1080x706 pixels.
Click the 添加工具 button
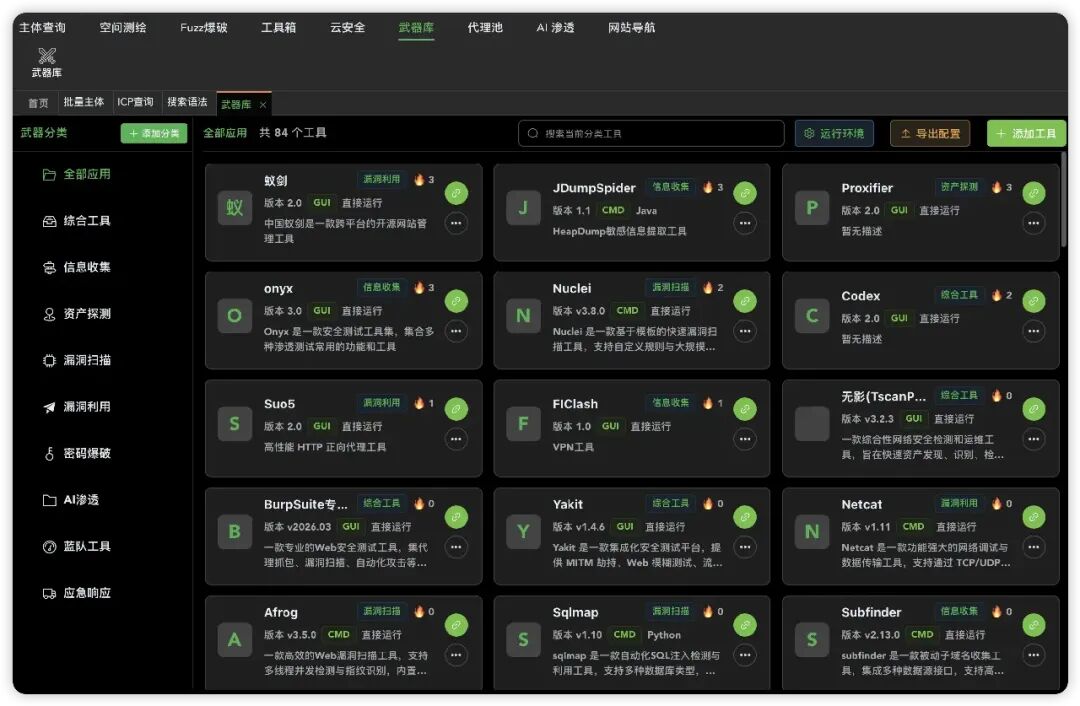tap(1026, 134)
